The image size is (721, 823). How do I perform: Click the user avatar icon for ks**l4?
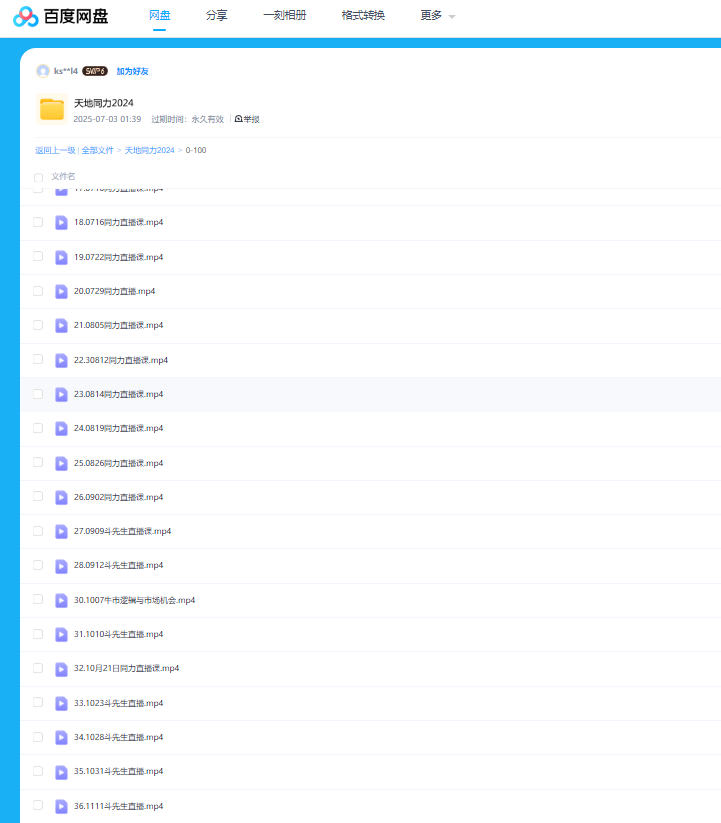click(x=43, y=71)
